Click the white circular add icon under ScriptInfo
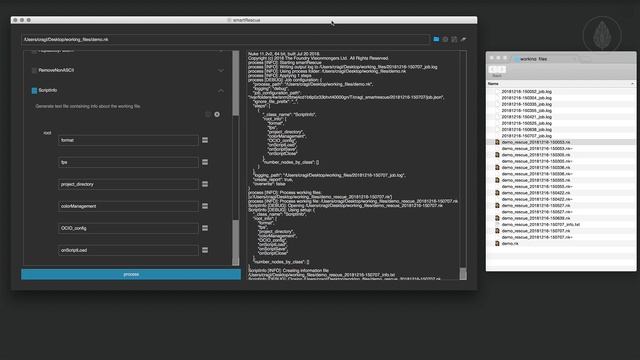This screenshot has height=360, width=640. coord(217,114)
